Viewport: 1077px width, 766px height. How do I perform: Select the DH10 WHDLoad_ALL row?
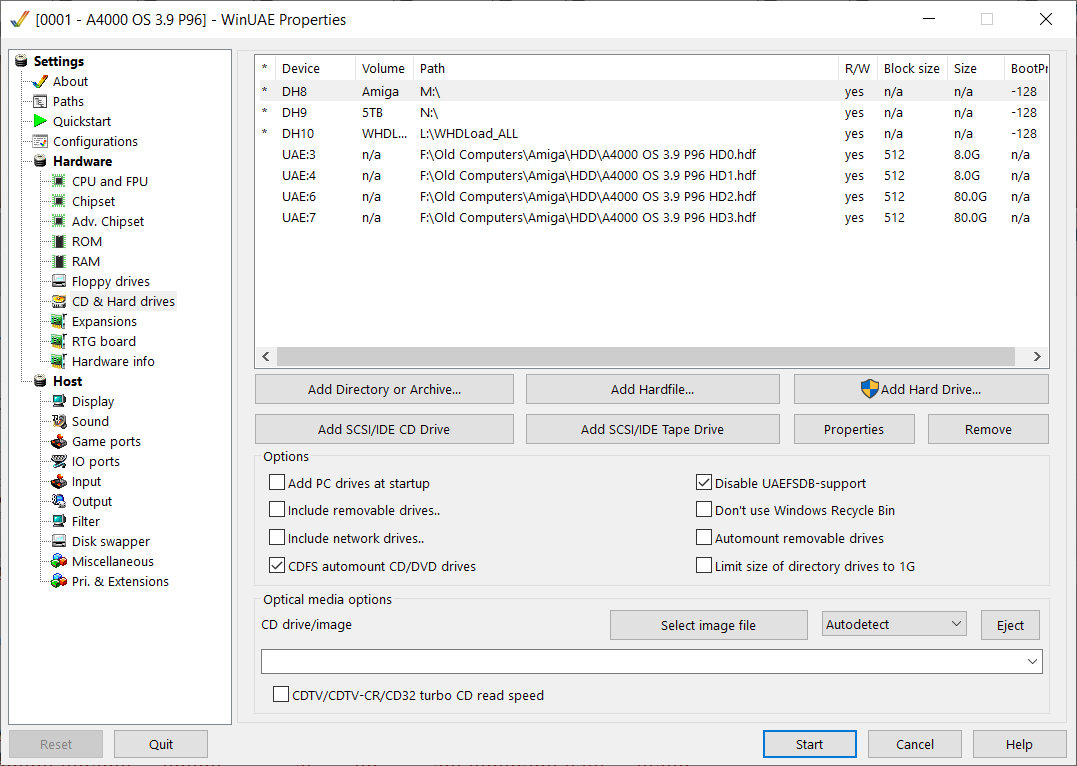[x=651, y=133]
